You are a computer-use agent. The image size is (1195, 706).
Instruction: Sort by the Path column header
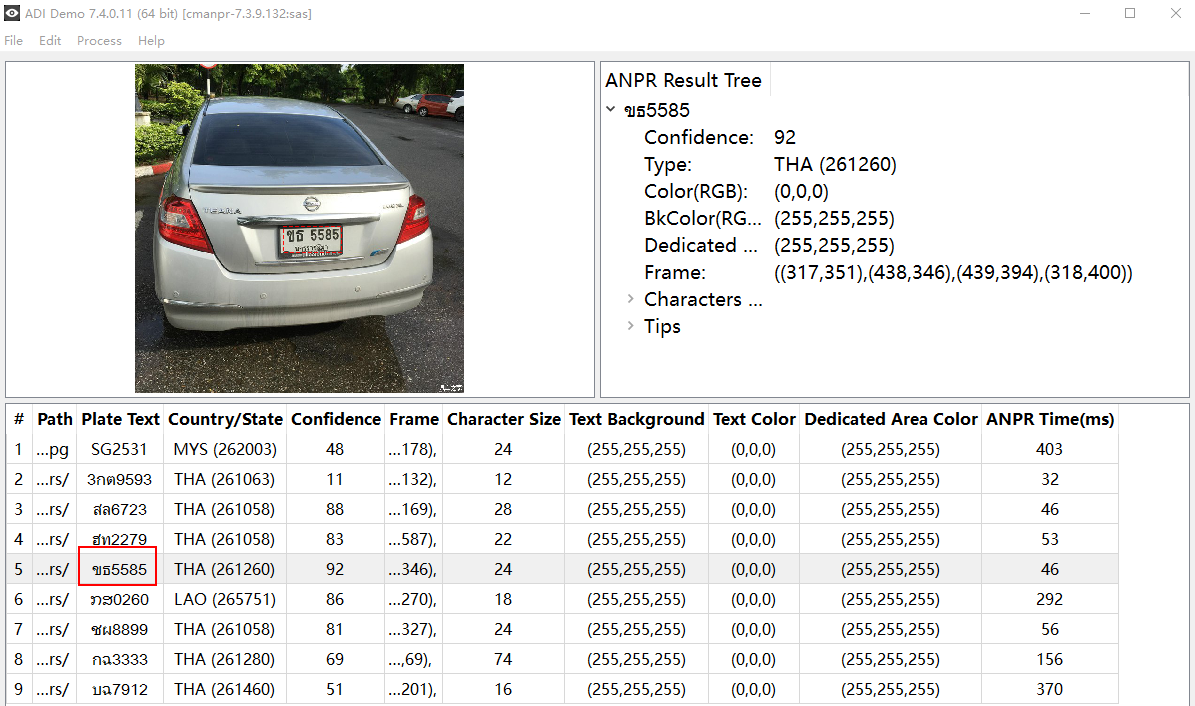tap(55, 419)
